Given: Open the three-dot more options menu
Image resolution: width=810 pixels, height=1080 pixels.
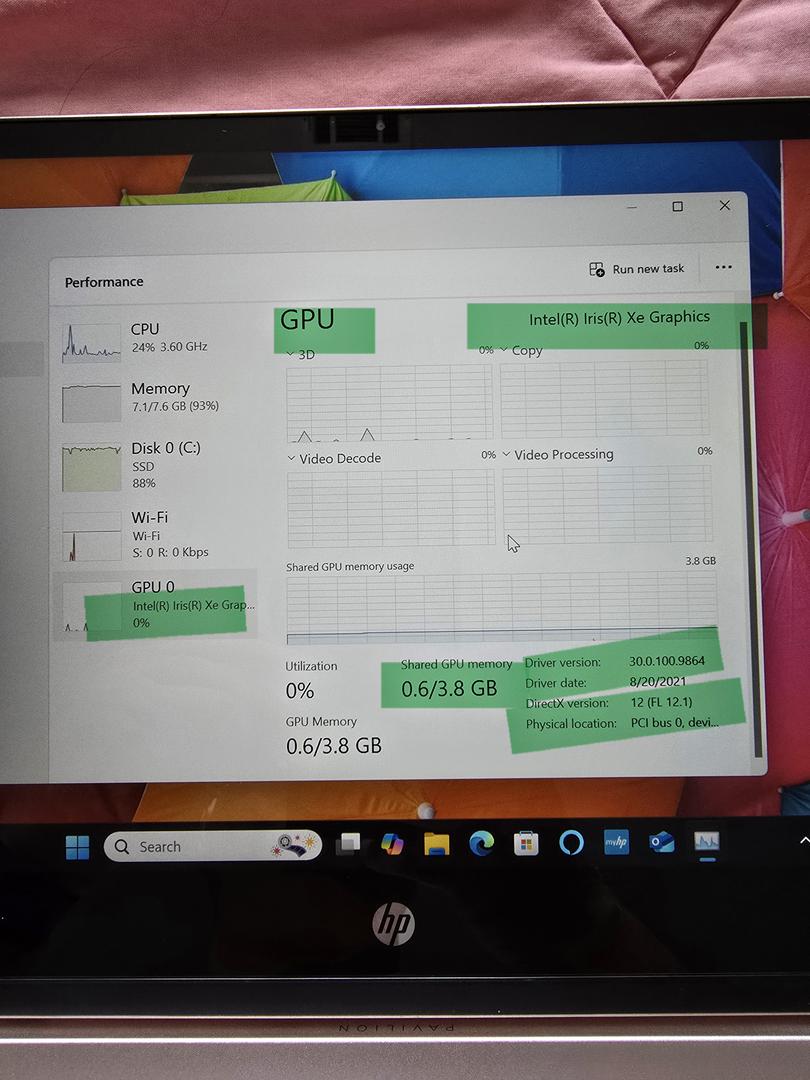Looking at the screenshot, I should [x=723, y=267].
